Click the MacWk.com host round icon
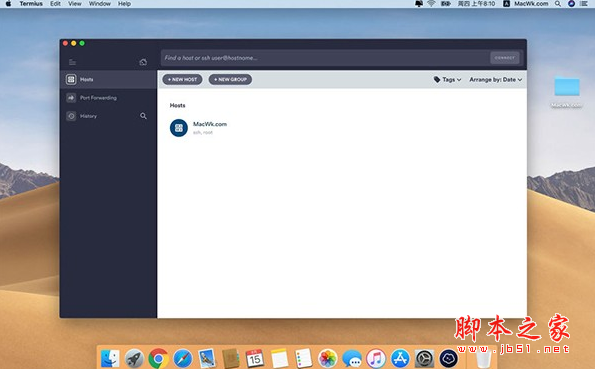The width and height of the screenshot is (595, 369). click(x=179, y=128)
